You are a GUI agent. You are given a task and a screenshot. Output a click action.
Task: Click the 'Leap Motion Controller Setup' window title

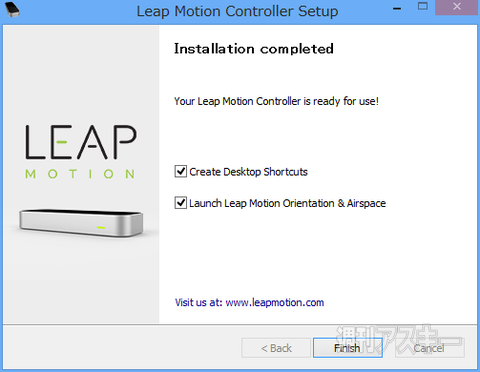pyautogui.click(x=237, y=11)
